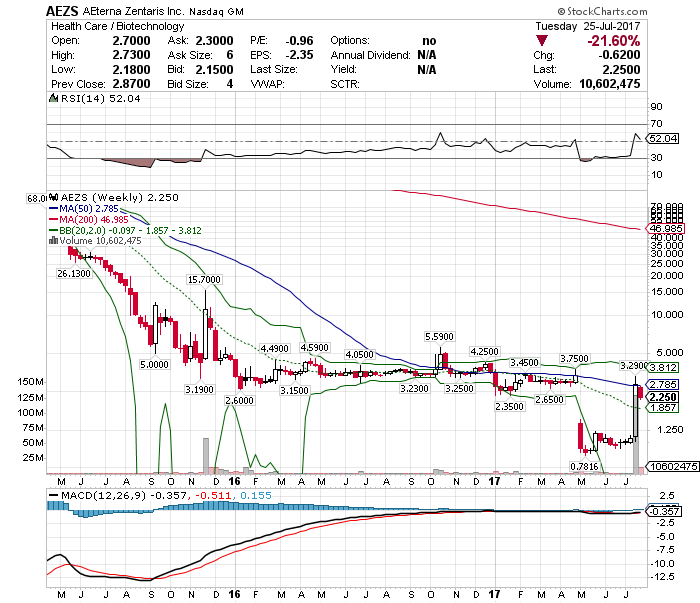Viewport: 700px width, 603px height.
Task: Click the 2.250 last price tag
Action: pyautogui.click(x=663, y=397)
